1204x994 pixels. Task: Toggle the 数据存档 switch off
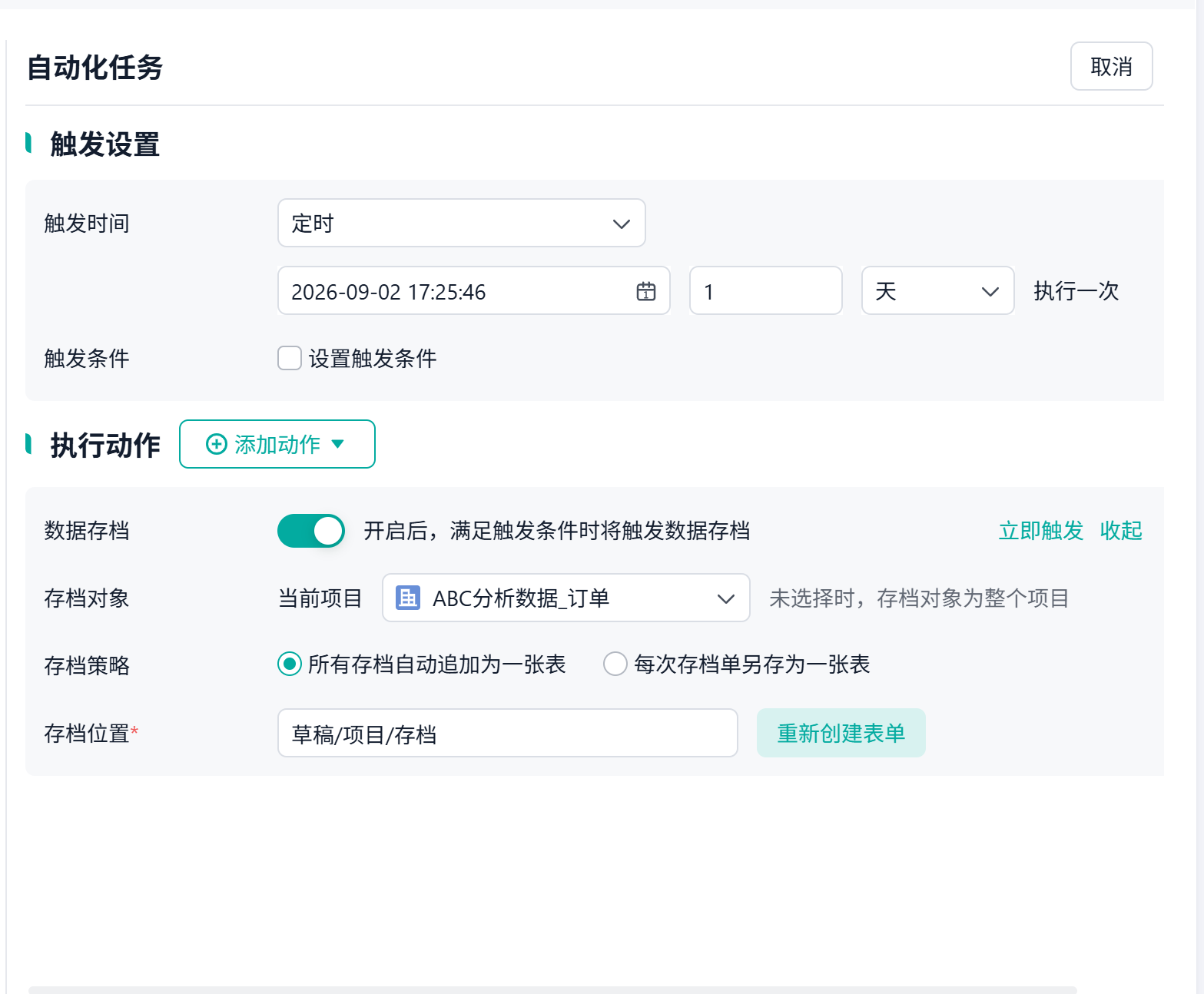pyautogui.click(x=311, y=531)
